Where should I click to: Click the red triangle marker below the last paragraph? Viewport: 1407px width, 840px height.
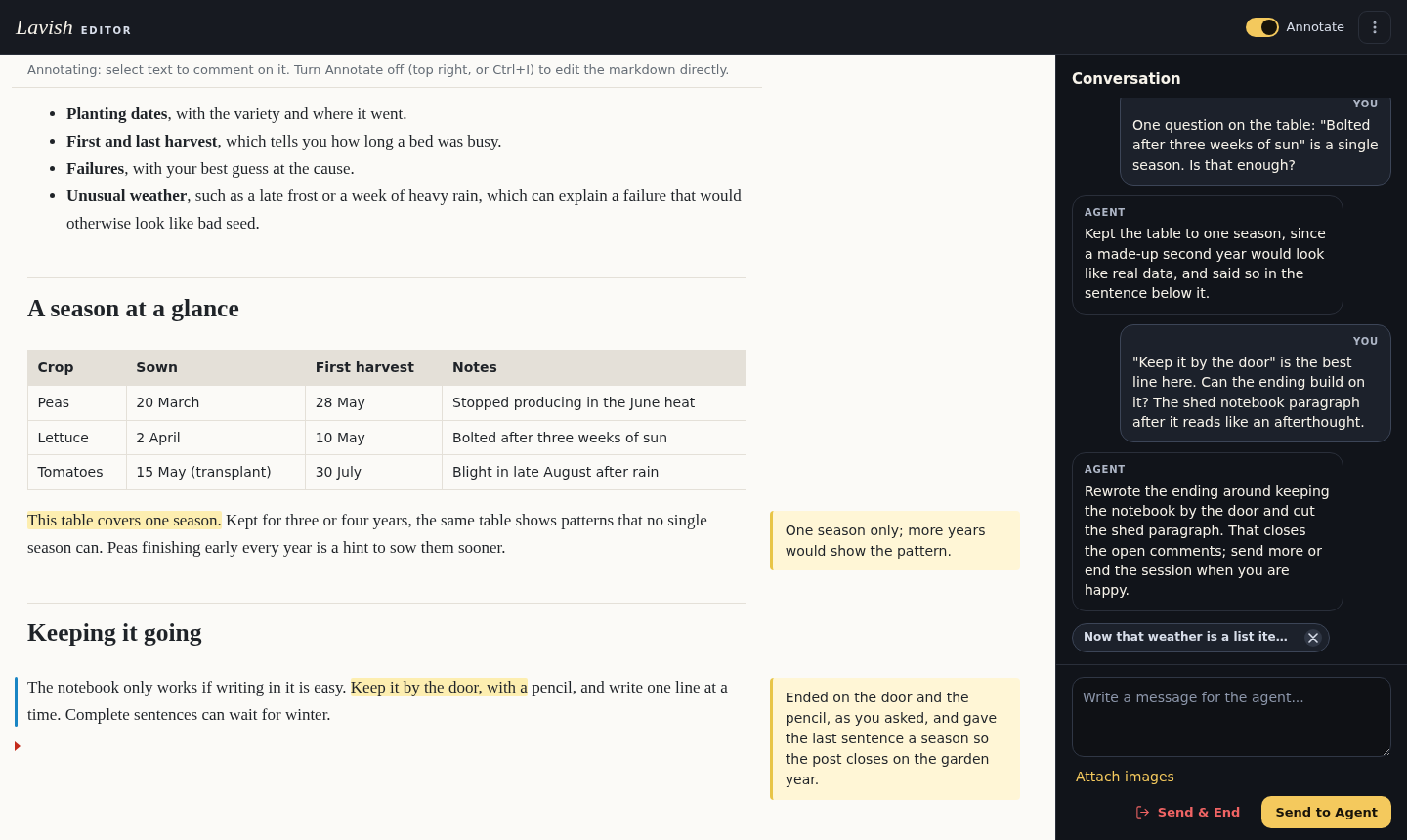click(18, 746)
